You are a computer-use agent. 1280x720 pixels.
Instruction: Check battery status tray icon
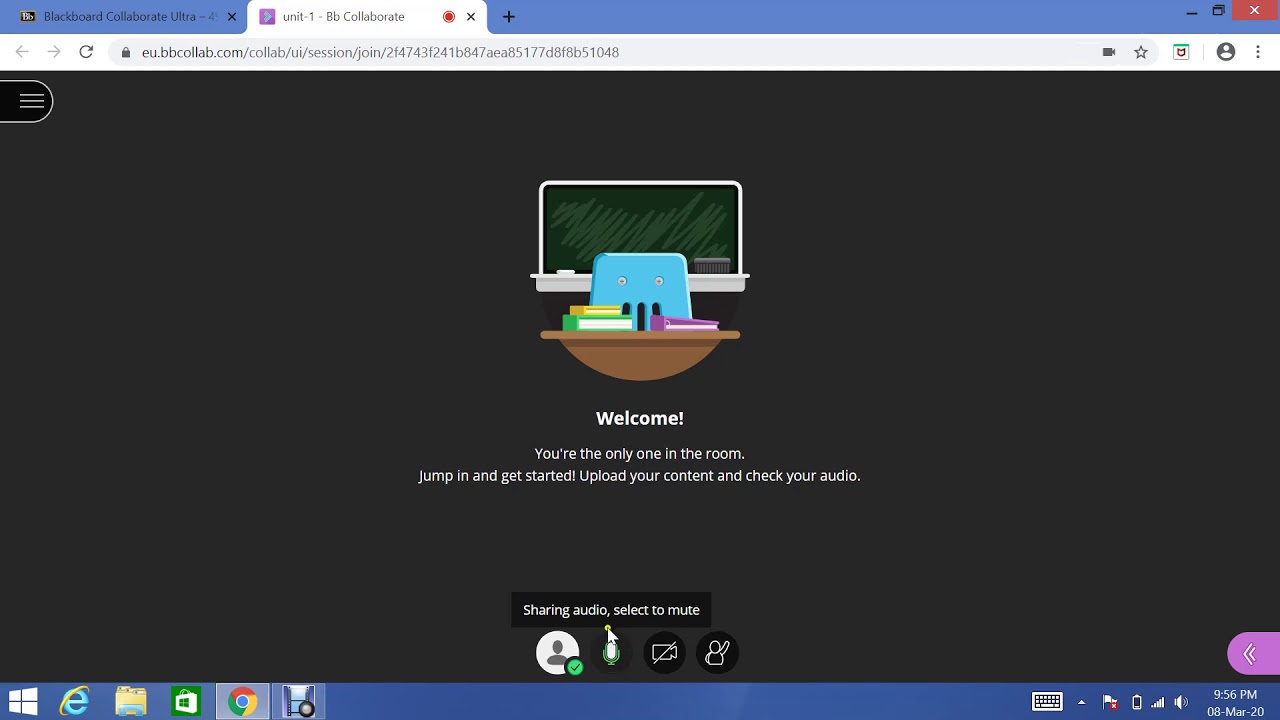1136,702
